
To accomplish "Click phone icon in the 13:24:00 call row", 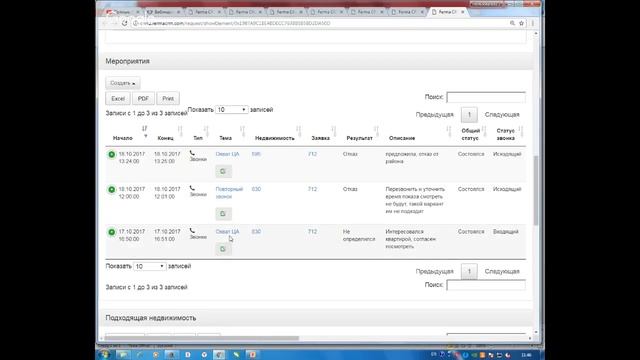I will (192, 153).
